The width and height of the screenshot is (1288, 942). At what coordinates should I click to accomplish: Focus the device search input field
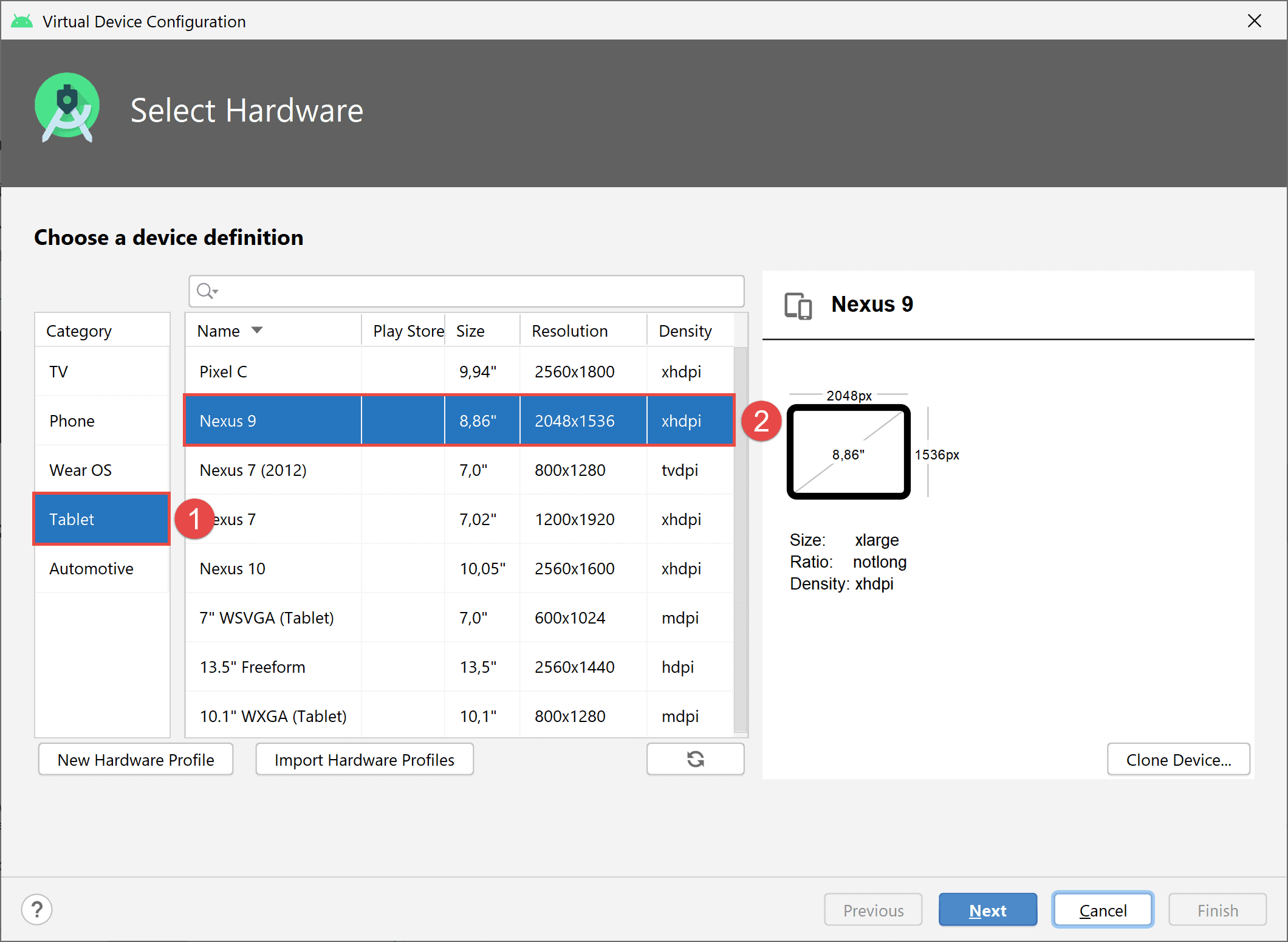click(x=466, y=291)
